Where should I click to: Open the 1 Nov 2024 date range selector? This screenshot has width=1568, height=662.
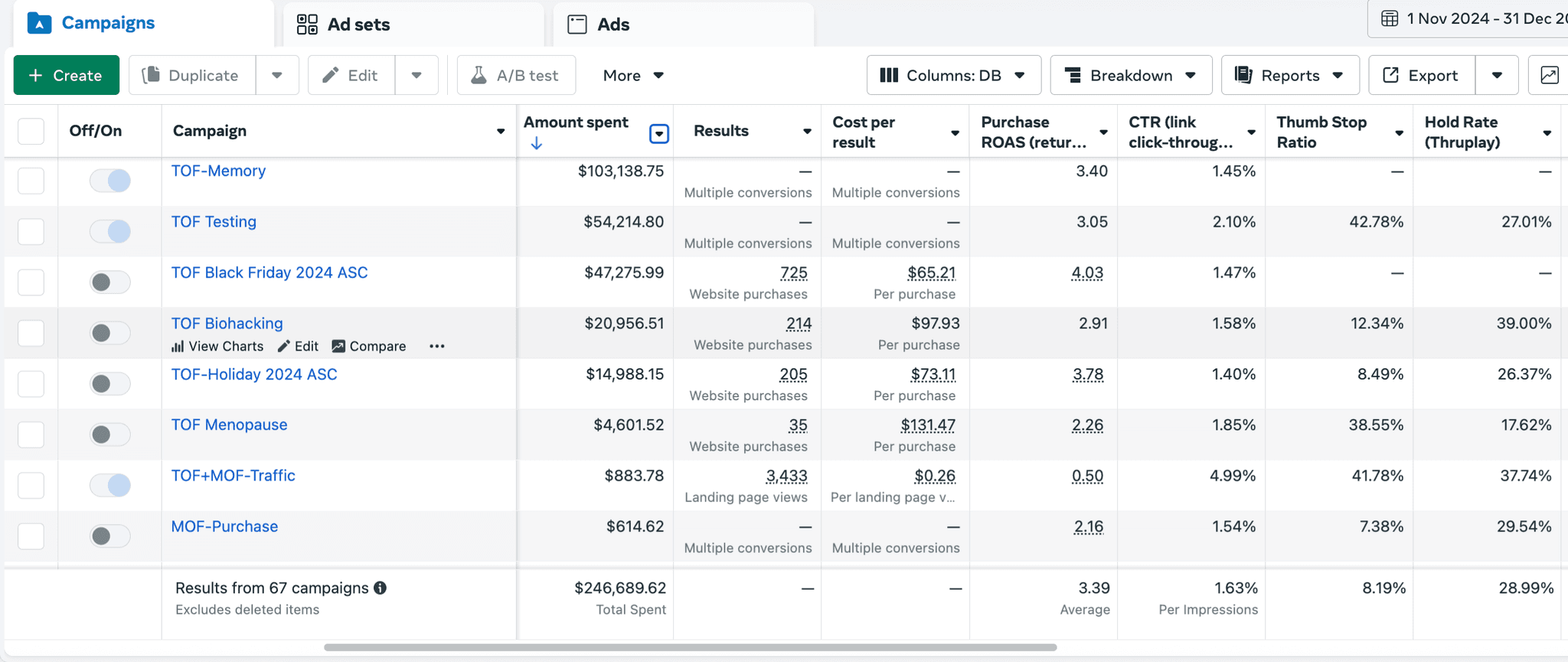[1468, 18]
